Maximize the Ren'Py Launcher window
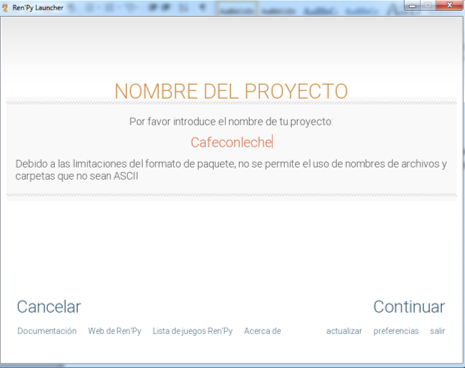The height and width of the screenshot is (368, 465). coord(428,5)
